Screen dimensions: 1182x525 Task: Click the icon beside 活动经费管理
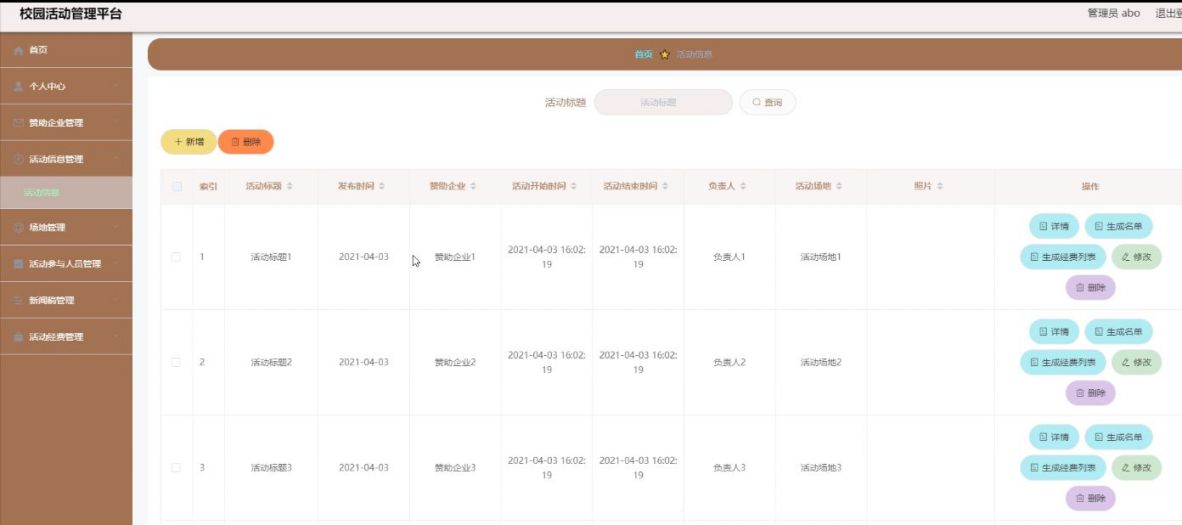[19, 337]
